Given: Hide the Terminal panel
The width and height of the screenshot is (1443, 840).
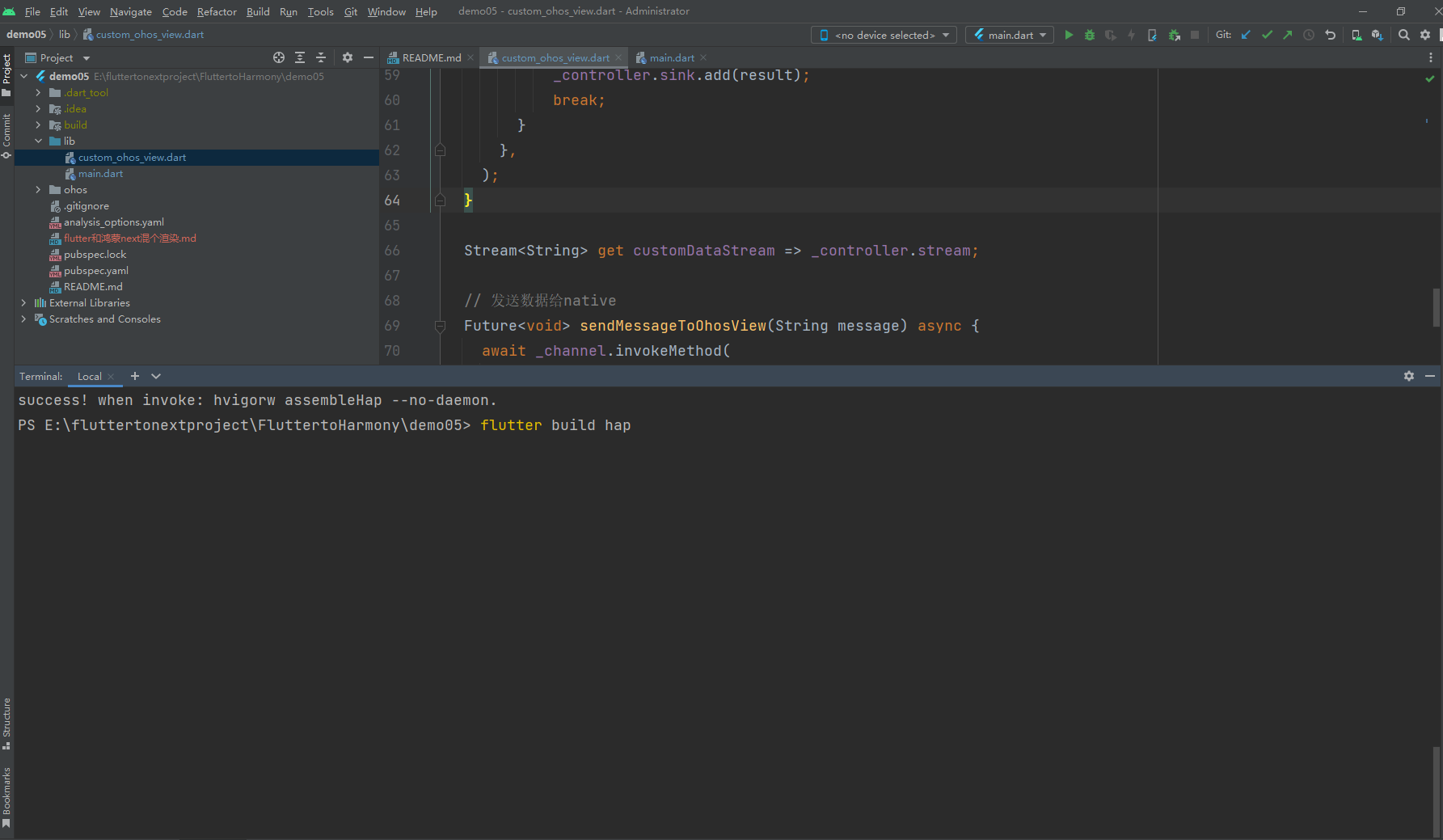Looking at the screenshot, I should tap(1430, 376).
